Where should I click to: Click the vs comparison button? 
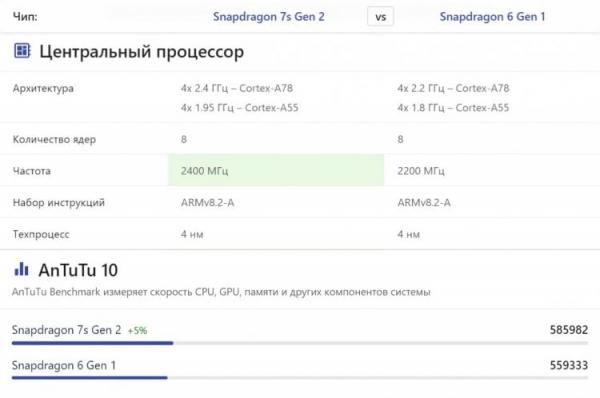coord(380,17)
